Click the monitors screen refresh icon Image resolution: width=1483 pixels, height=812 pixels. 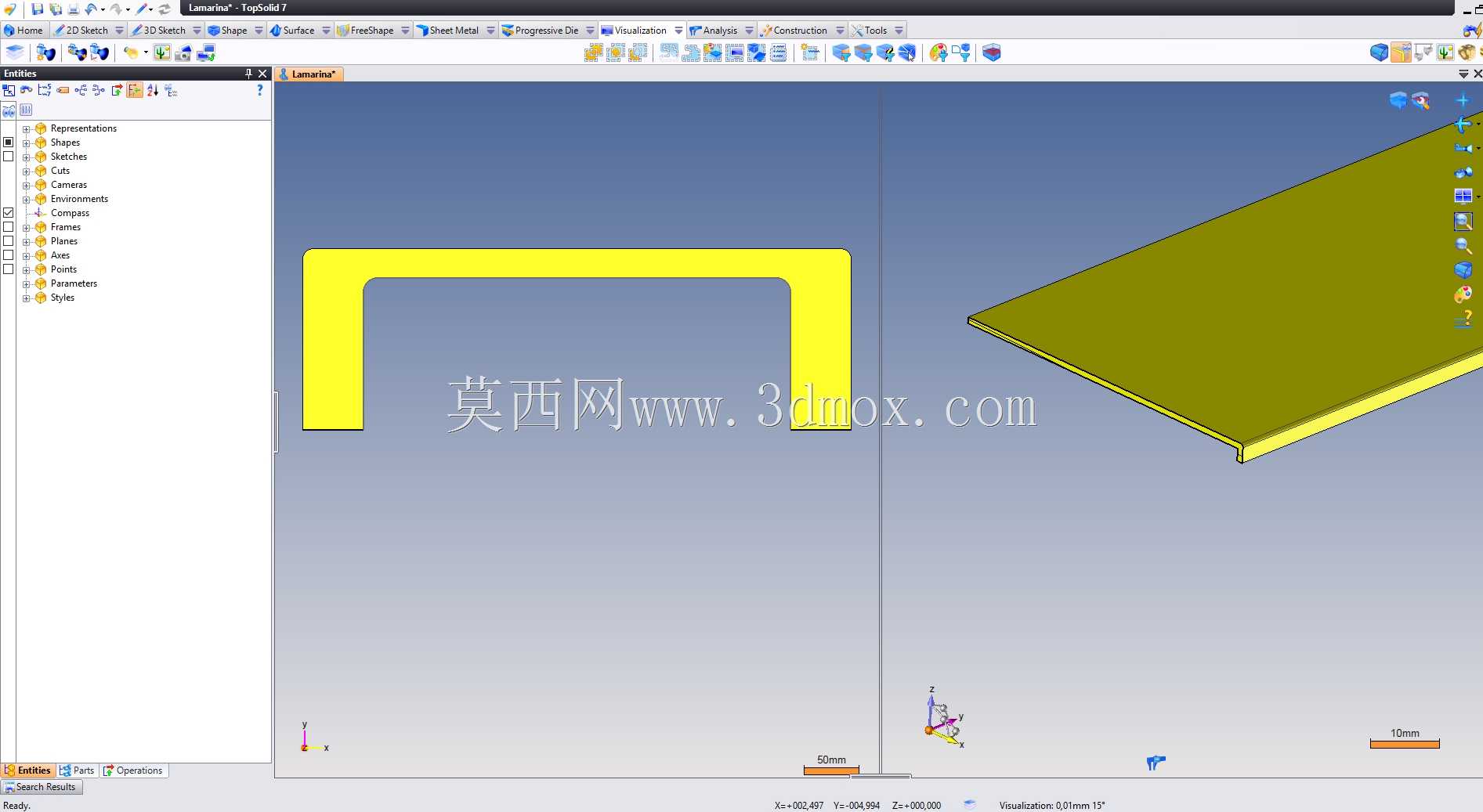(206, 52)
